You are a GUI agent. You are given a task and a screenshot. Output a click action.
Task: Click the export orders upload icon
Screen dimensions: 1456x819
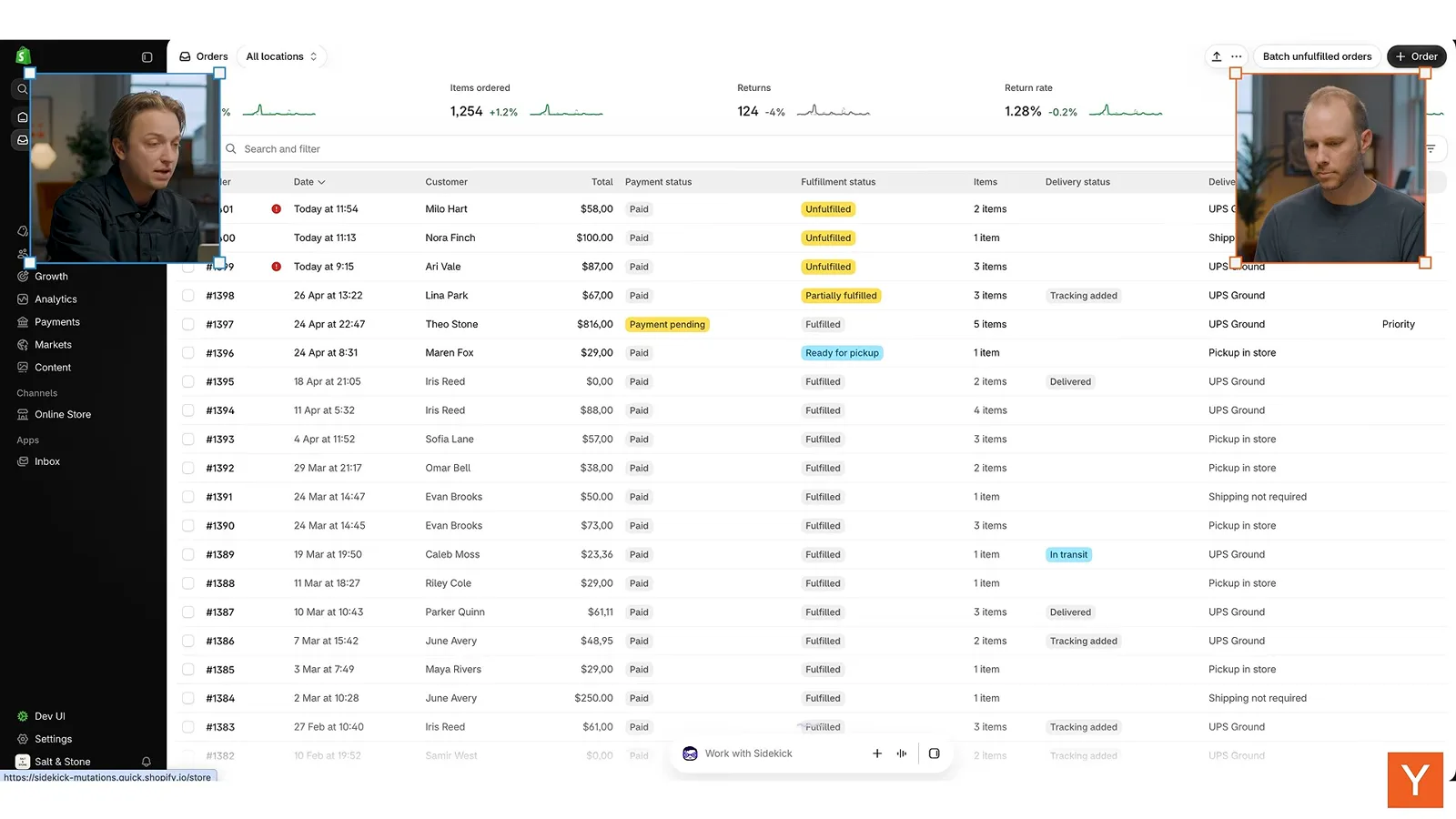click(1217, 56)
